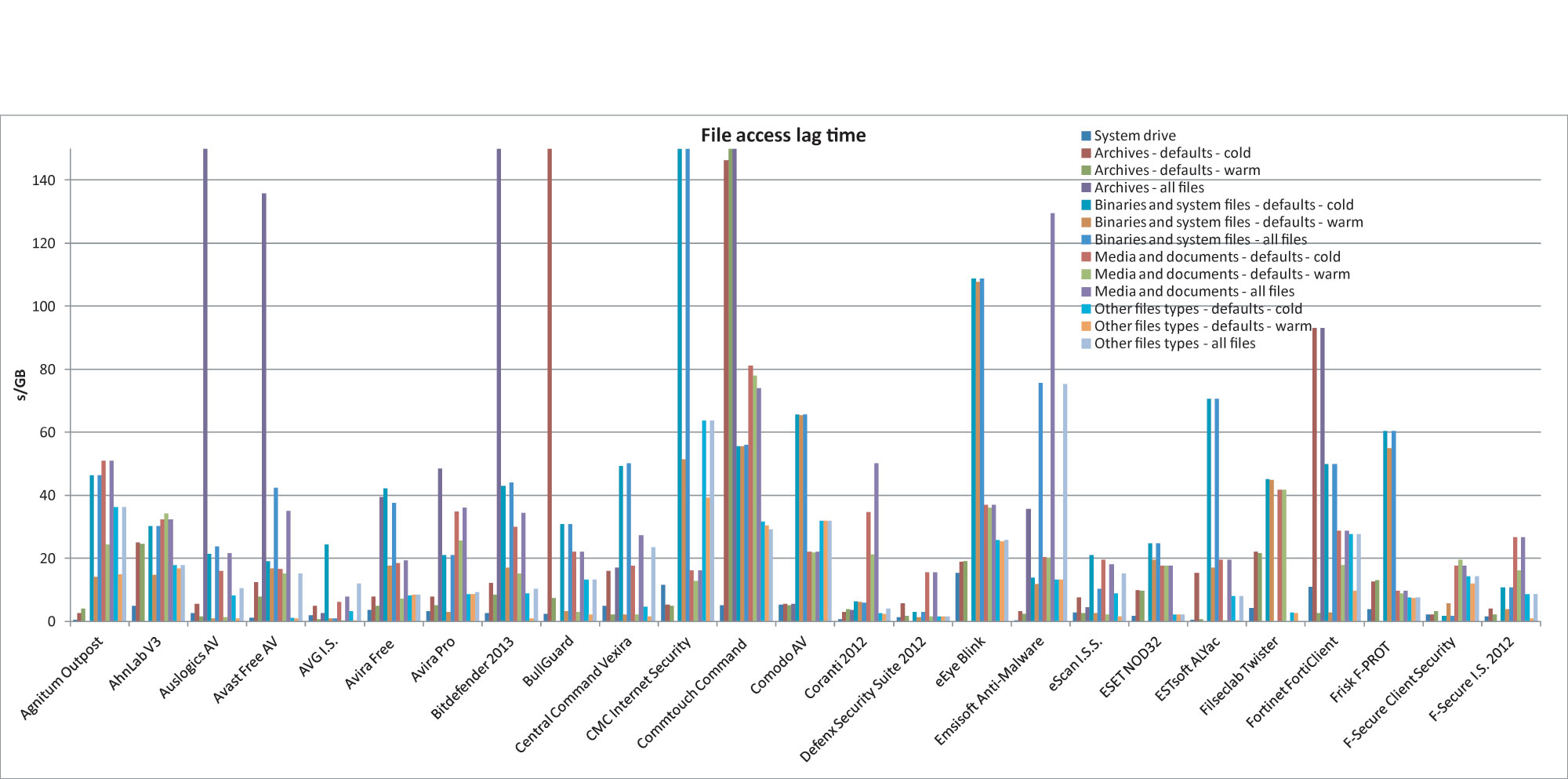Click the 60 y-axis value
Image resolution: width=1568 pixels, height=779 pixels.
[x=48, y=432]
